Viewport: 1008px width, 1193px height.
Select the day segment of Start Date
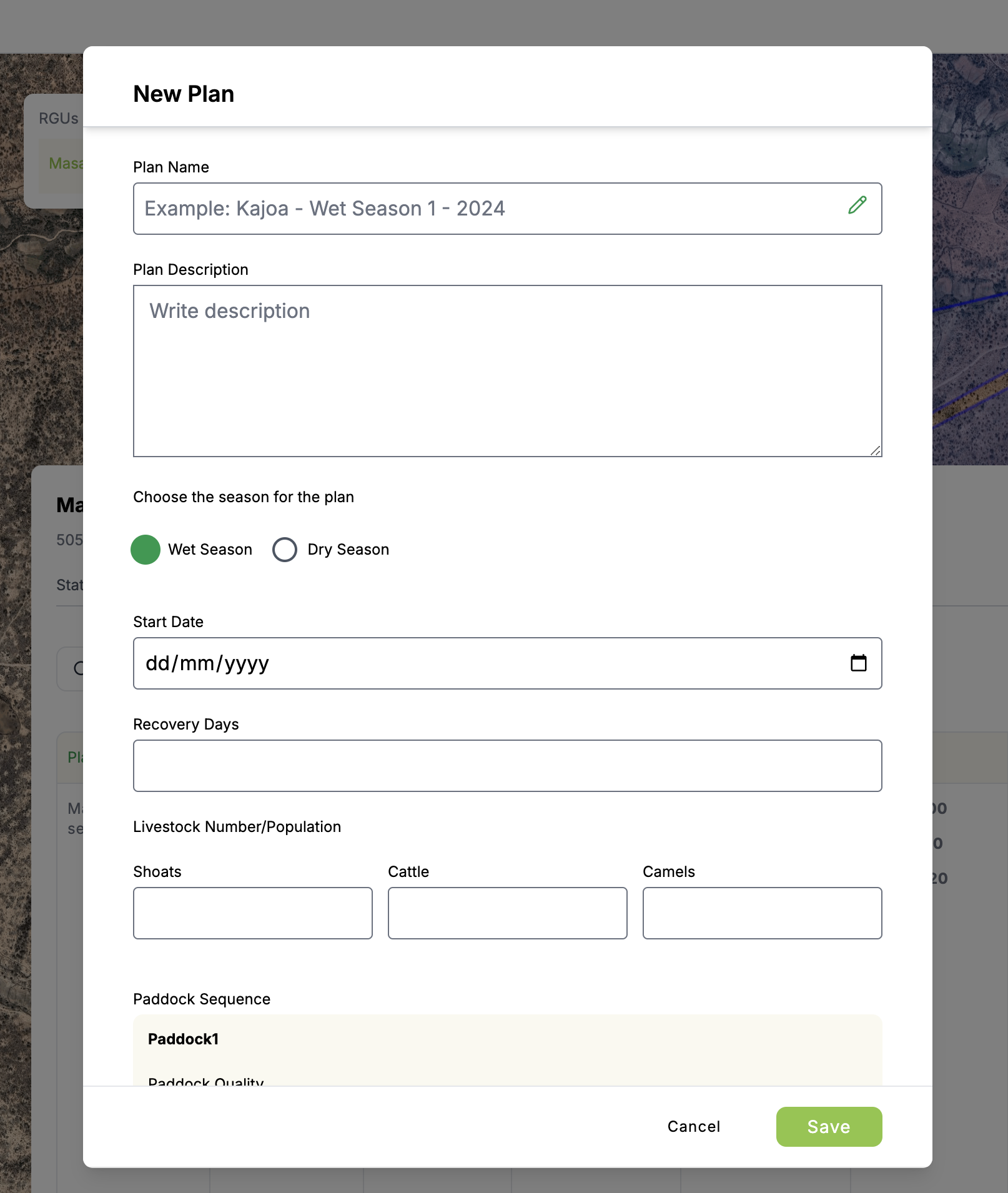point(157,663)
